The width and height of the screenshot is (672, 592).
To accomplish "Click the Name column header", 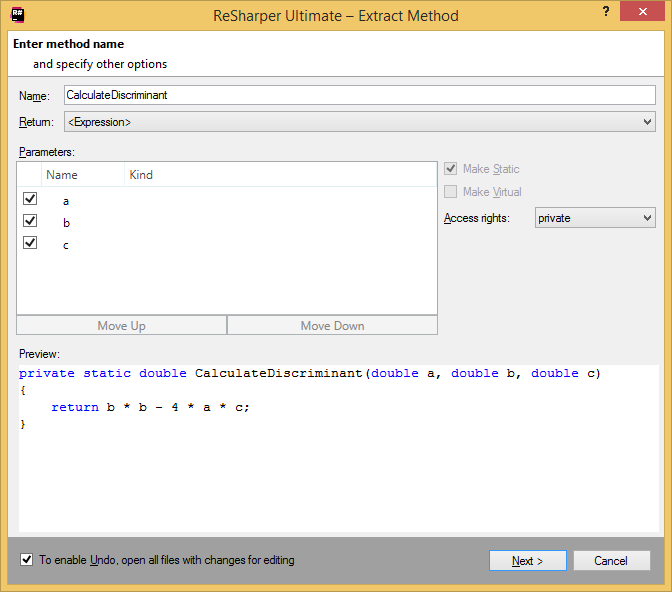I will coord(62,174).
